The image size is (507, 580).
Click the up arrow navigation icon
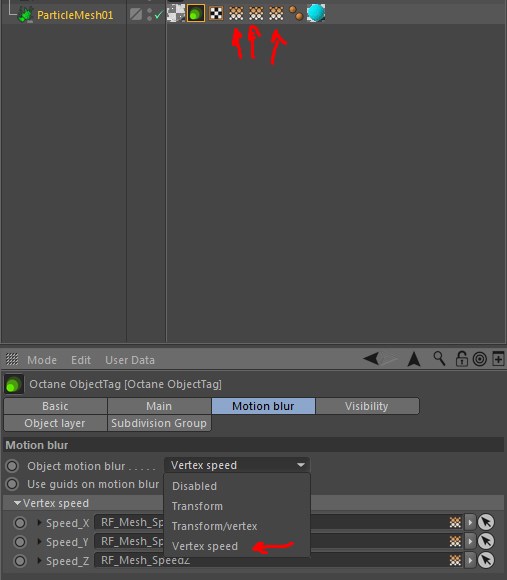click(x=414, y=359)
